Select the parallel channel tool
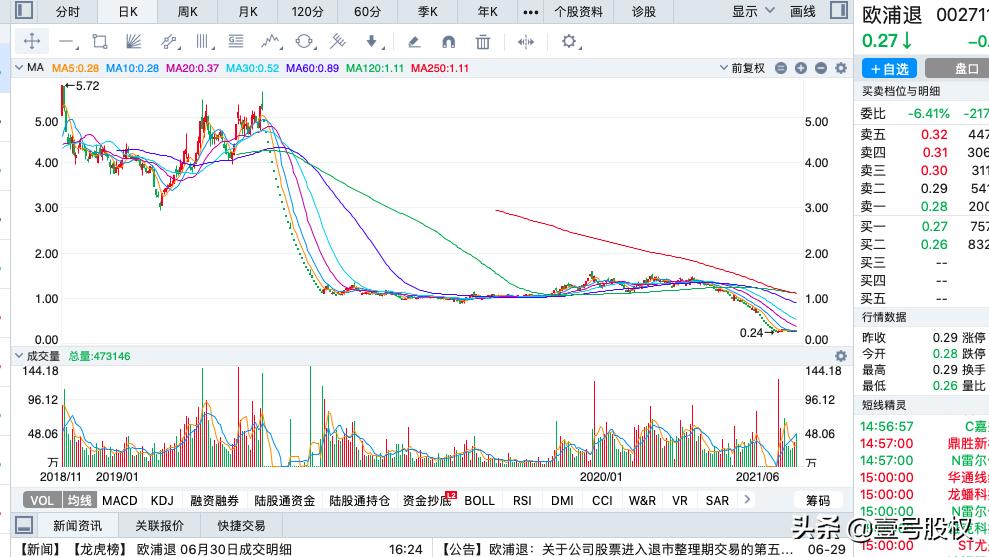989x557 pixels. coord(169,42)
